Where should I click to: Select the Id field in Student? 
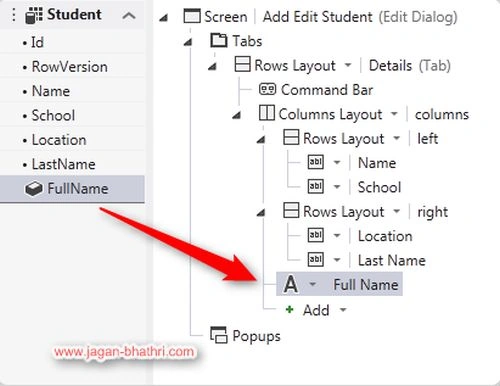point(72,42)
